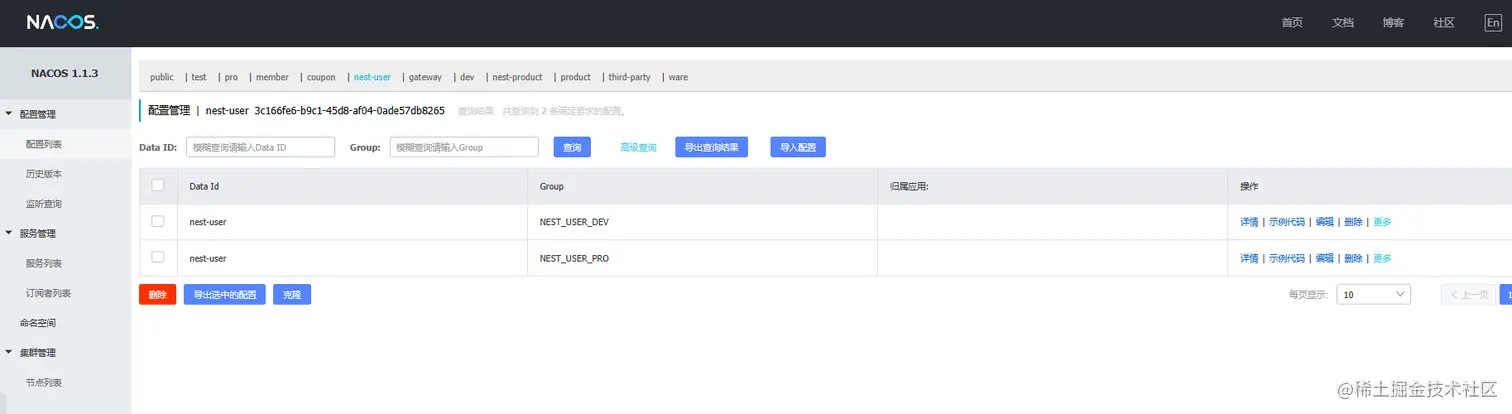Screen dimensions: 1512x414
Task: Click the 导入配置 button
Action: (x=798, y=147)
